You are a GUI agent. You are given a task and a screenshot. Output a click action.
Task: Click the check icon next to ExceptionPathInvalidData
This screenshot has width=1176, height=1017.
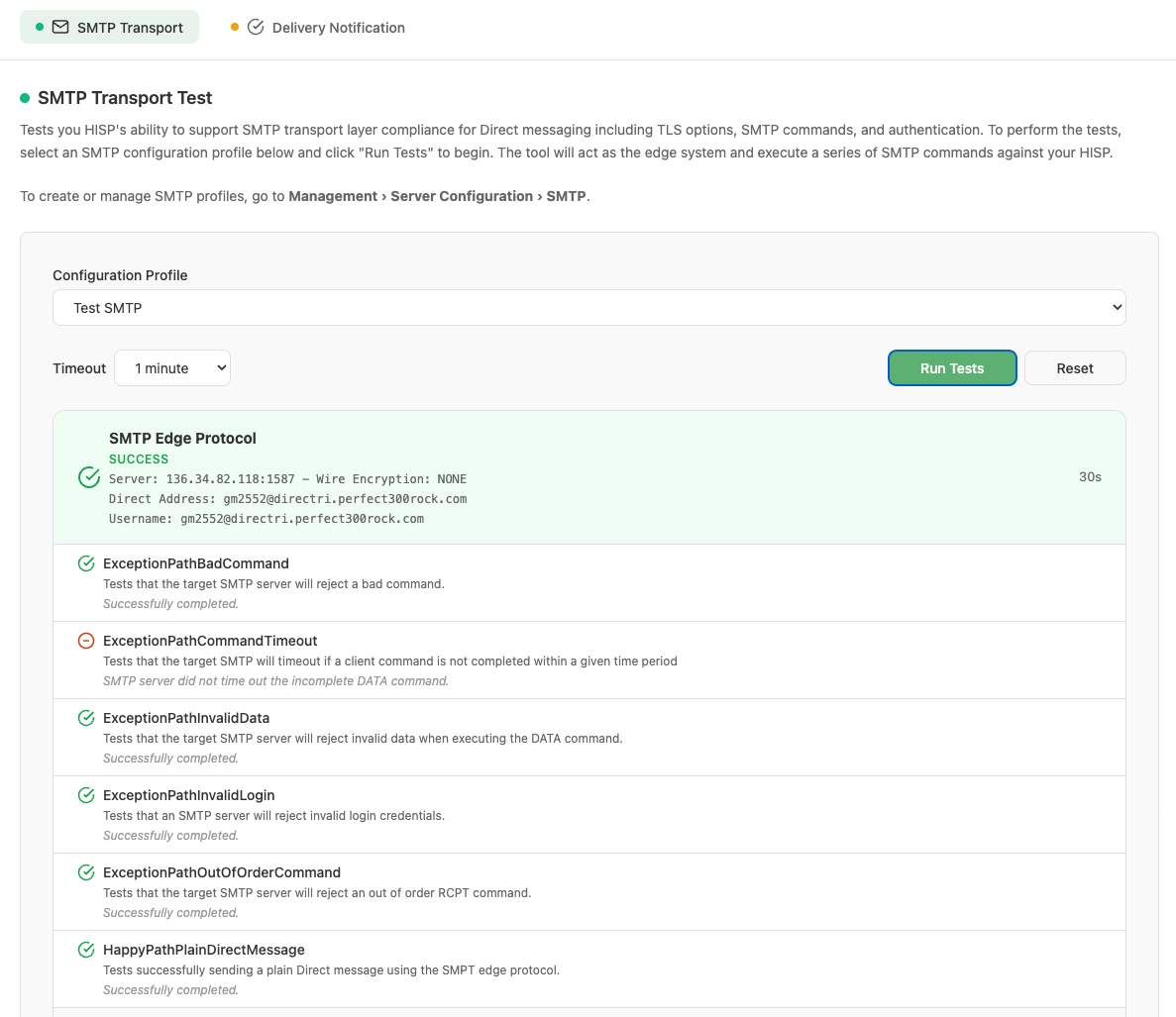86,718
